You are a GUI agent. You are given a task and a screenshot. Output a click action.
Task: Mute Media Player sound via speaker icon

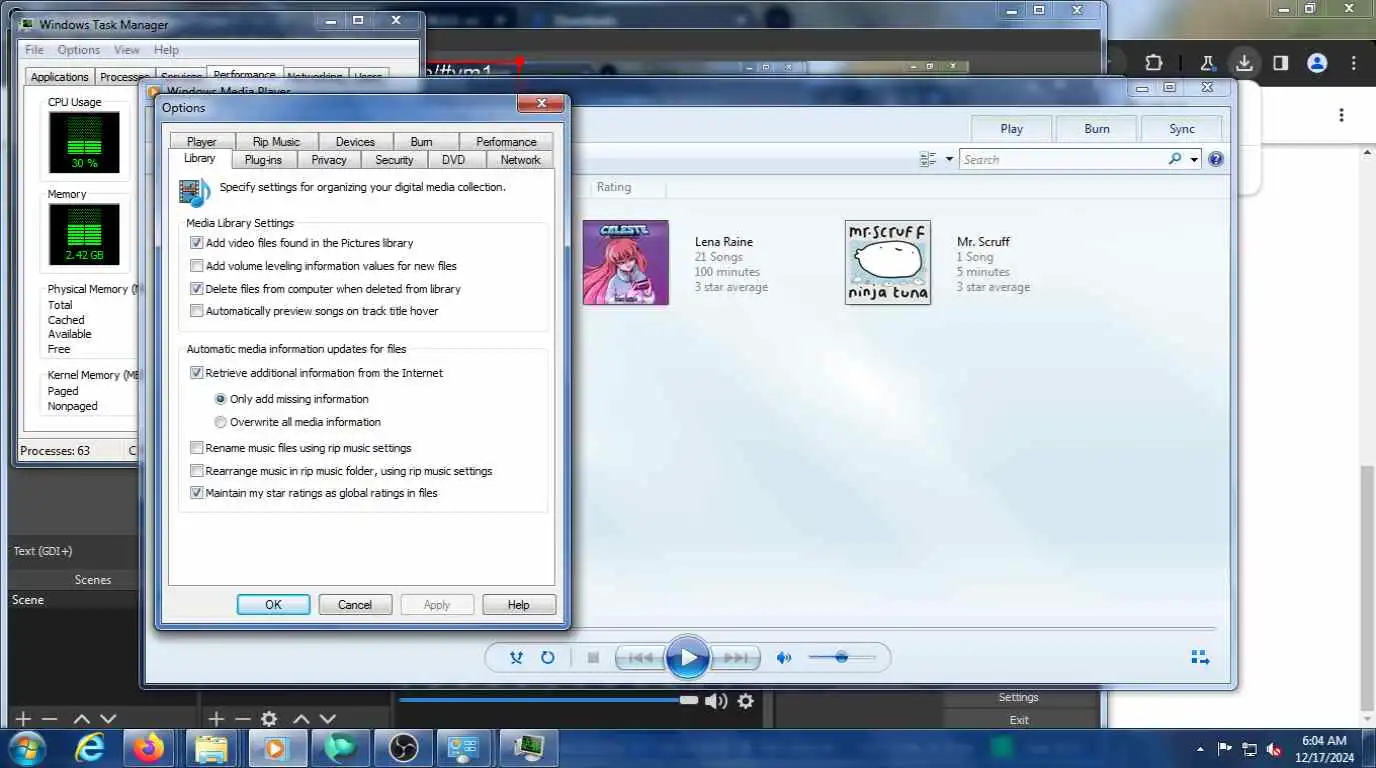click(x=784, y=658)
